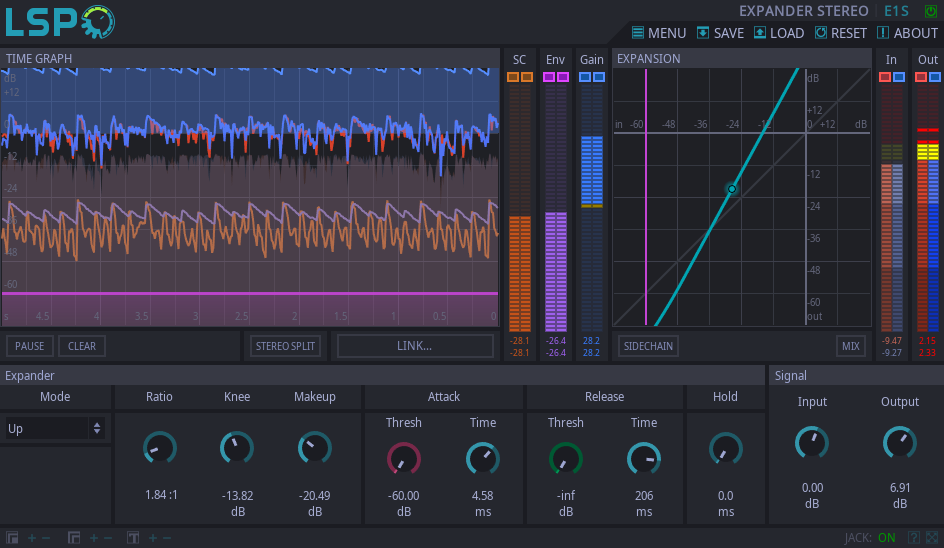This screenshot has width=944, height=548.
Task: Click crossed-box icon right of the help icon
Action: (x=932, y=538)
